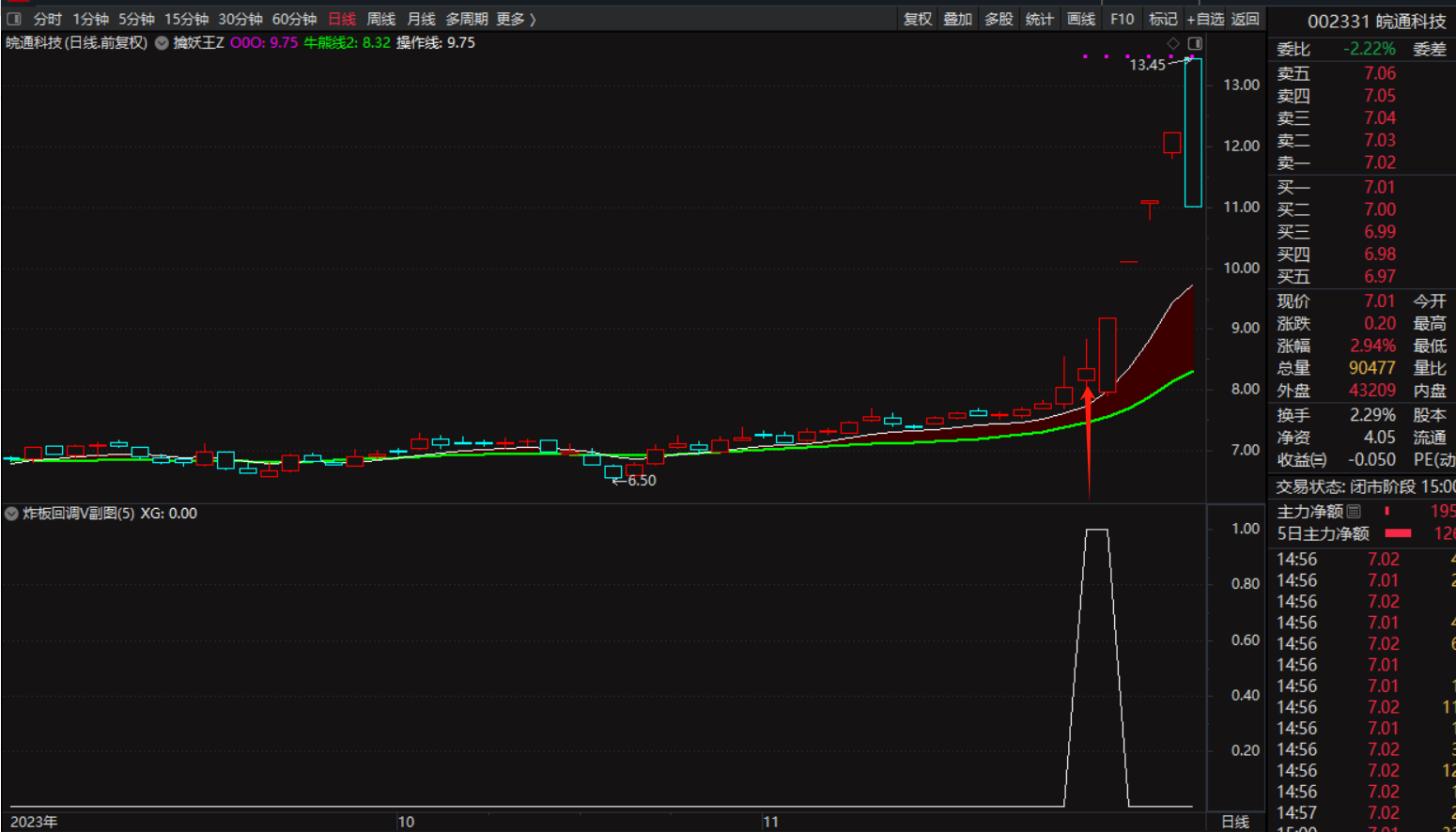Open the 复权 adjustment menu
This screenshot has height=832, width=1456.
pyautogui.click(x=918, y=19)
